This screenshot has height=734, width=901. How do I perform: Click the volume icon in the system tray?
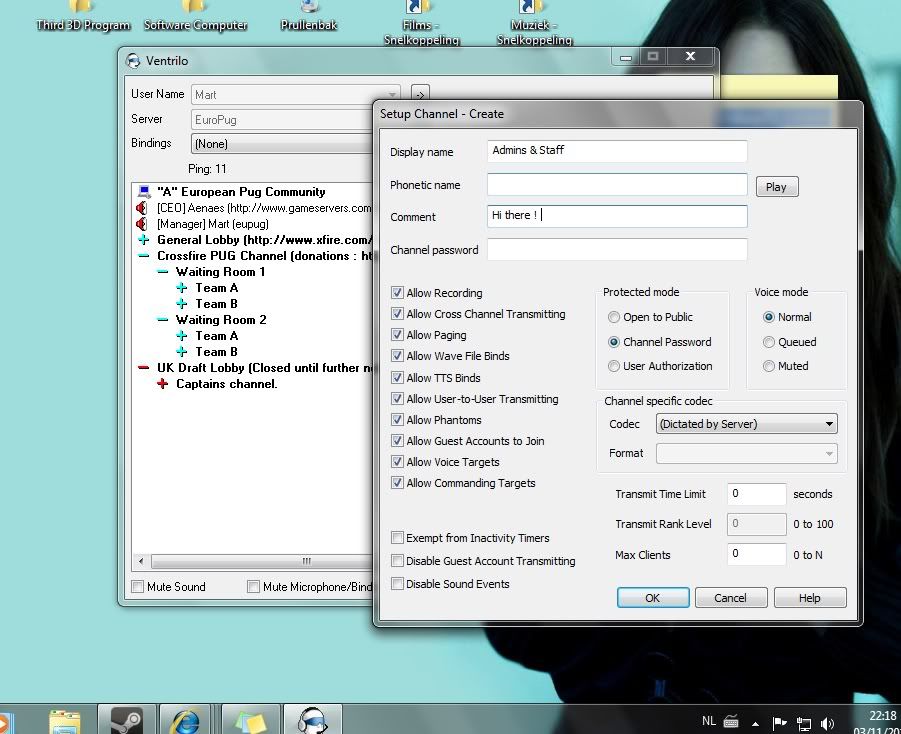click(827, 723)
